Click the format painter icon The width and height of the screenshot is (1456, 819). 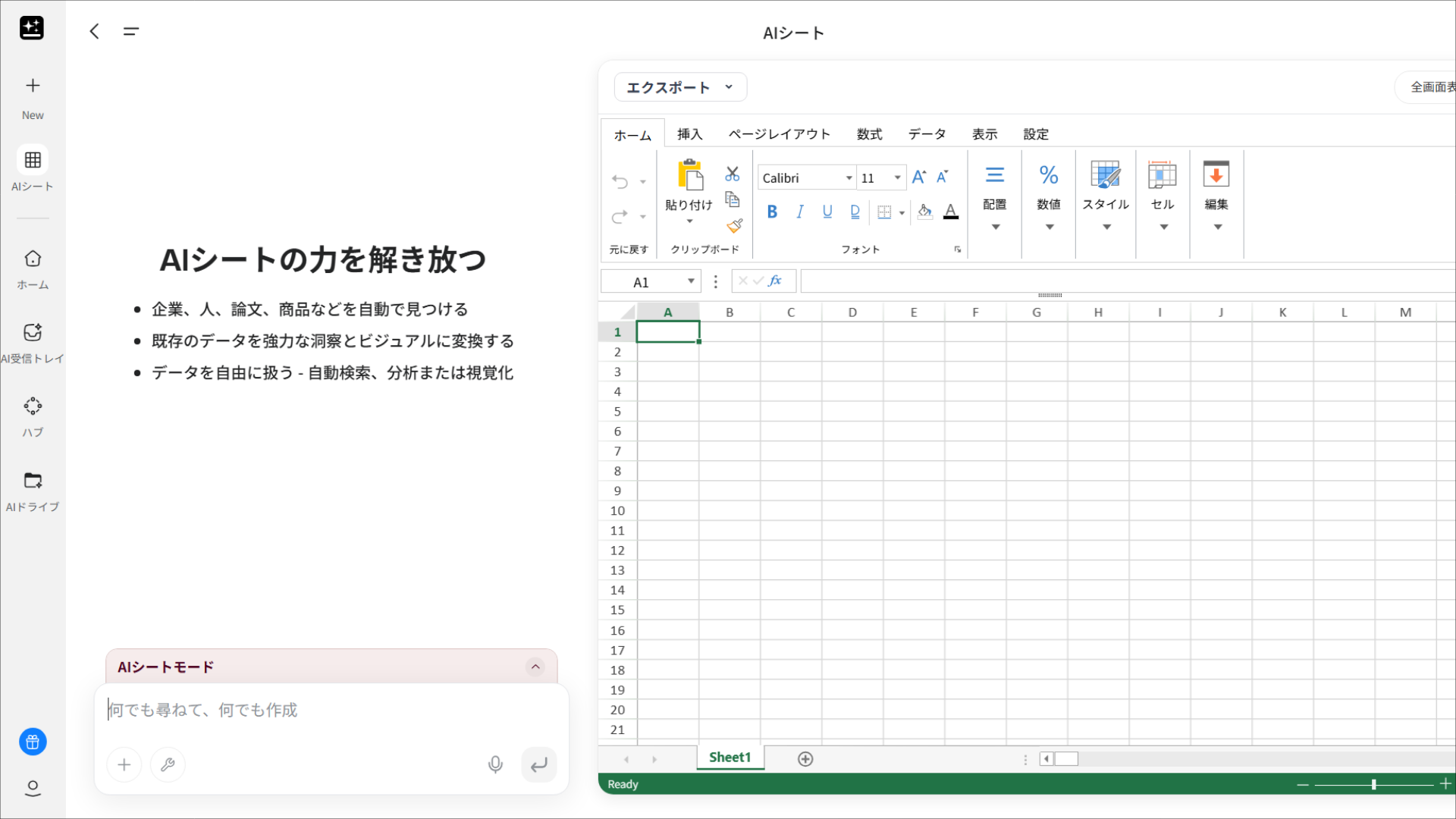pyautogui.click(x=733, y=225)
